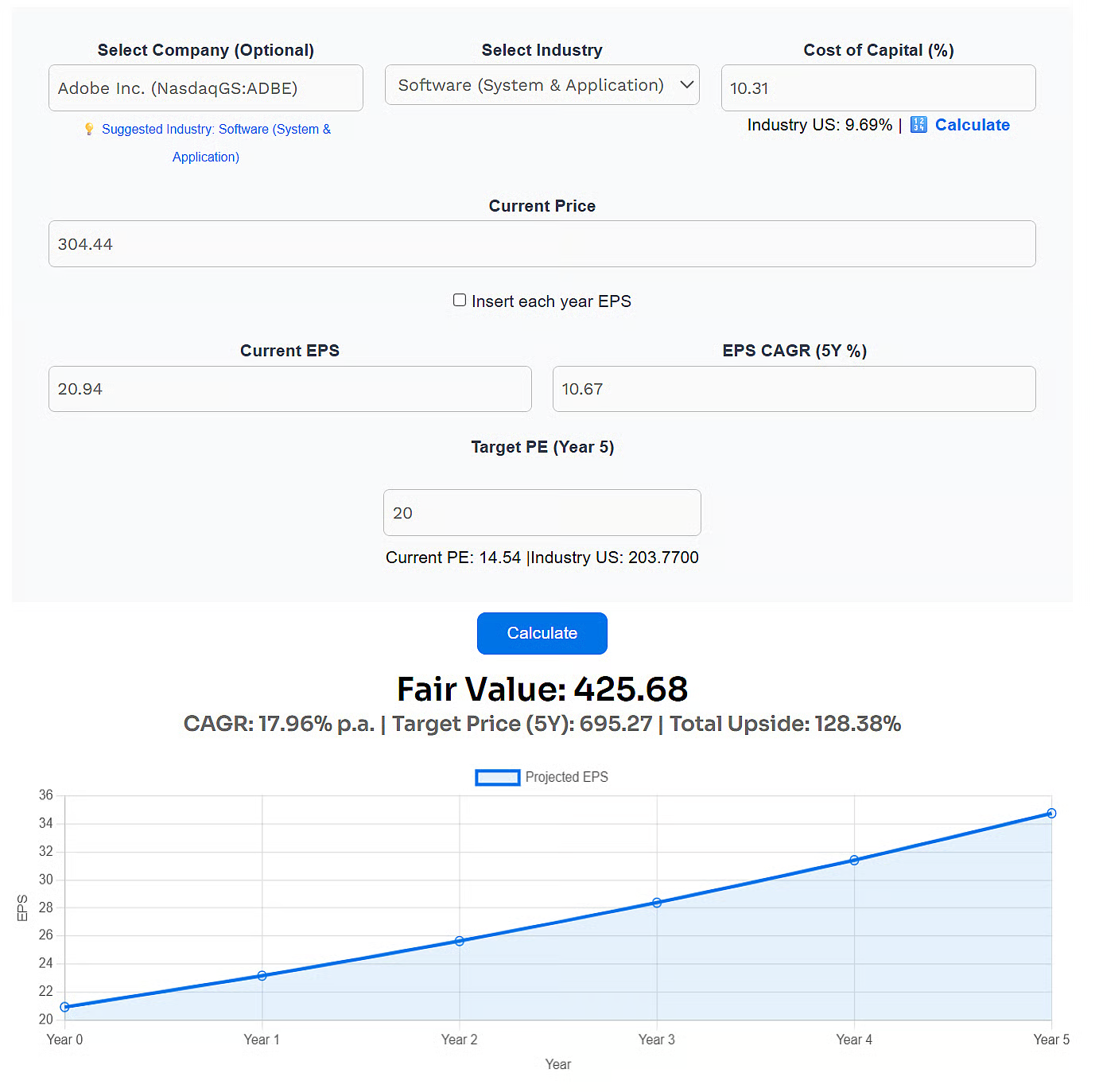
Task: Click the lightbulb icon beside Suggested Industry
Action: point(89,129)
